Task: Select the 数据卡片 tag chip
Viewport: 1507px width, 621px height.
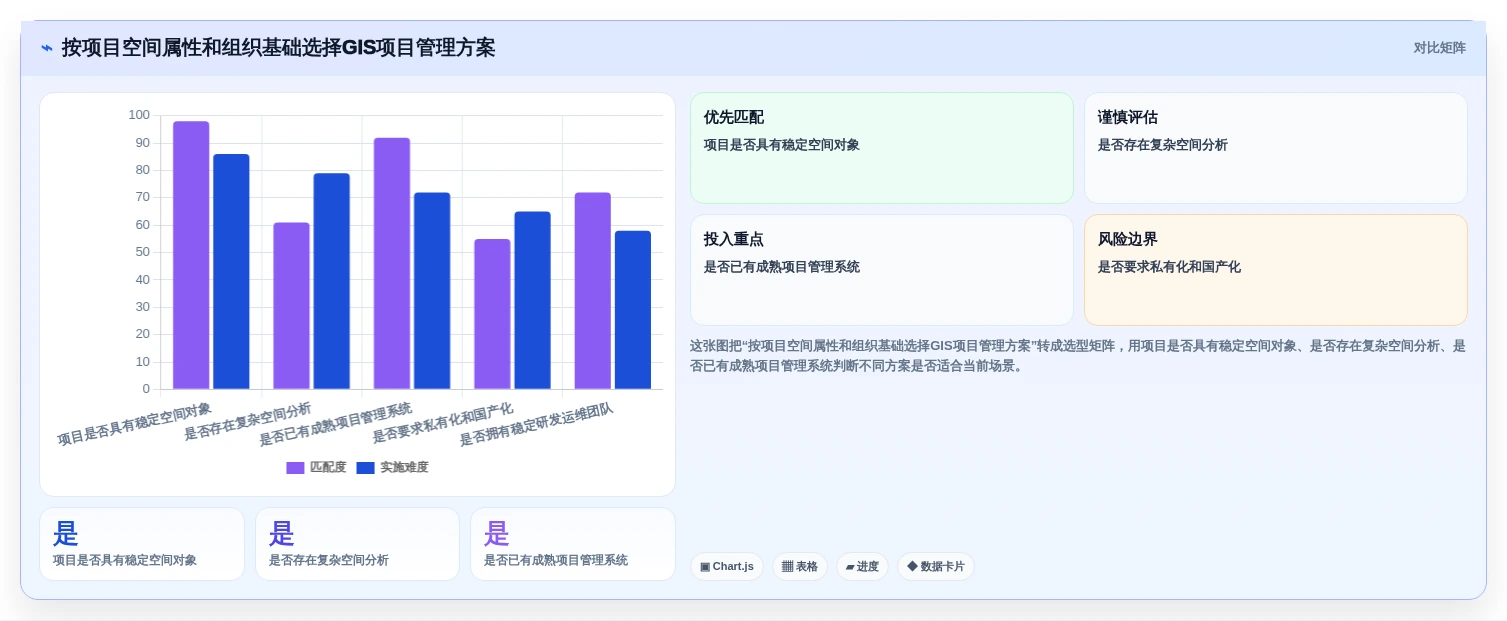Action: [x=936, y=567]
